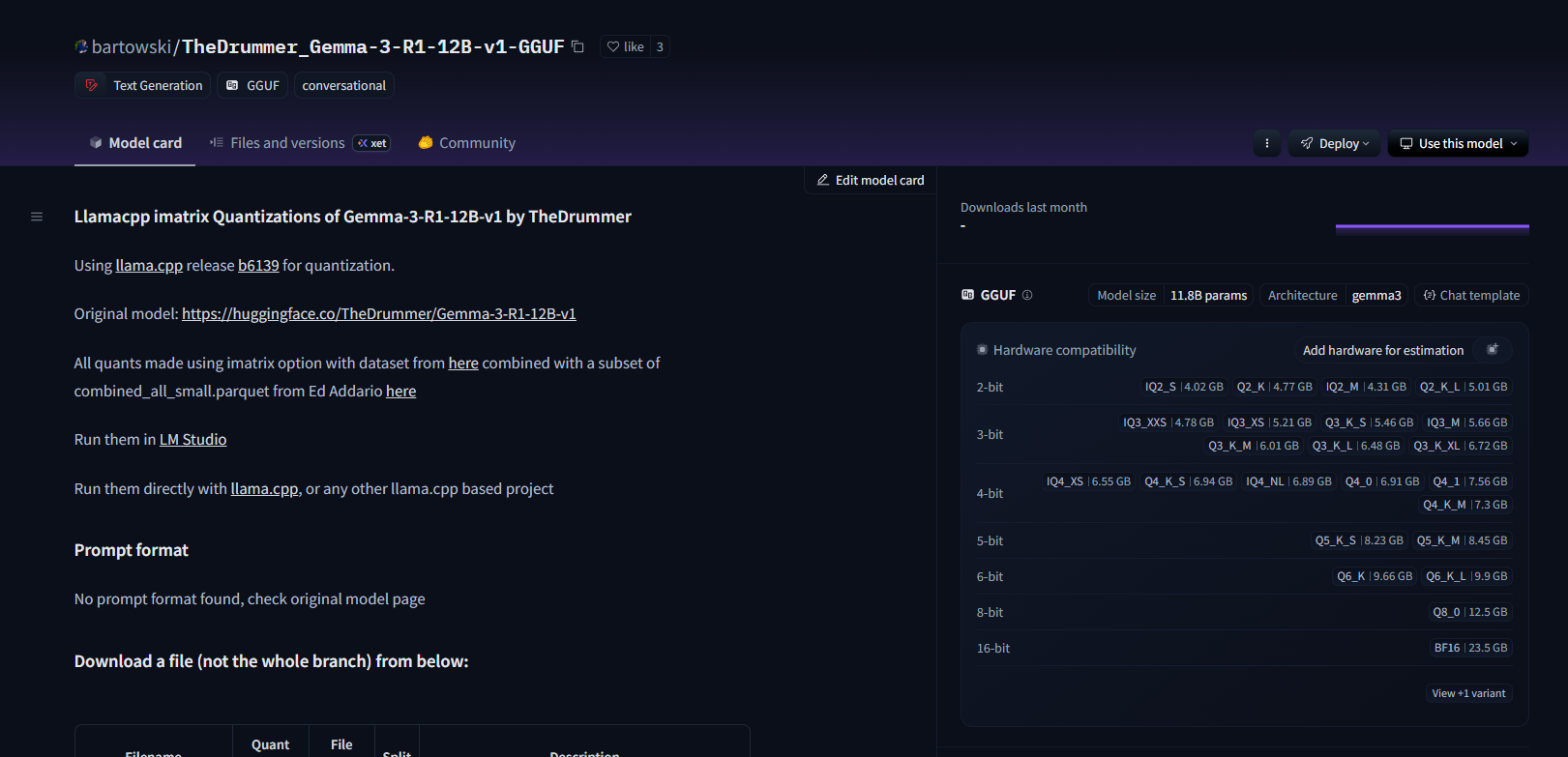
Task: Open the 'Run them directly with' llama.cpp link
Action: click(264, 489)
